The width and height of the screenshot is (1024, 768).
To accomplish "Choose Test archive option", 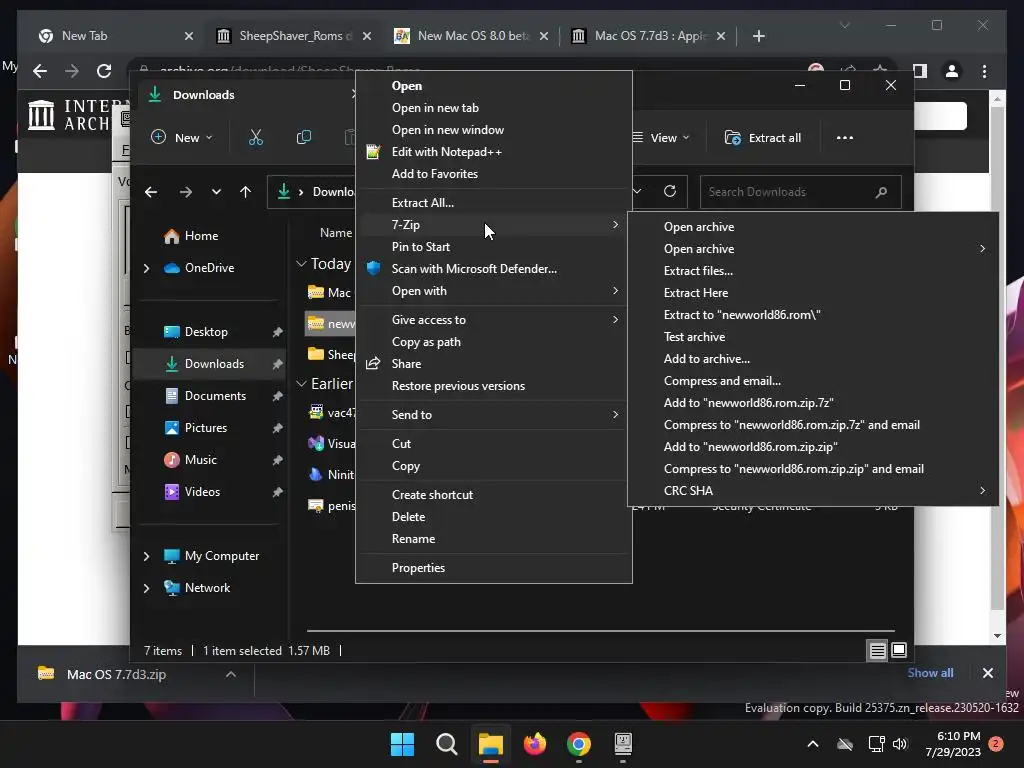I will tap(813, 336).
